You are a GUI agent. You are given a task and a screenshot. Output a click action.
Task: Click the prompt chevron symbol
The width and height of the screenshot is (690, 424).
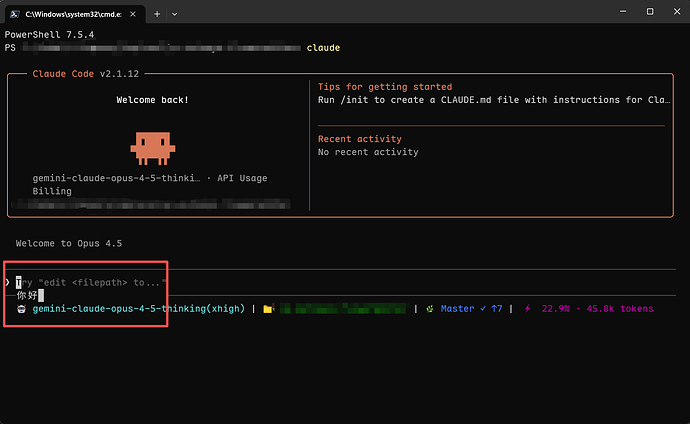[7, 282]
